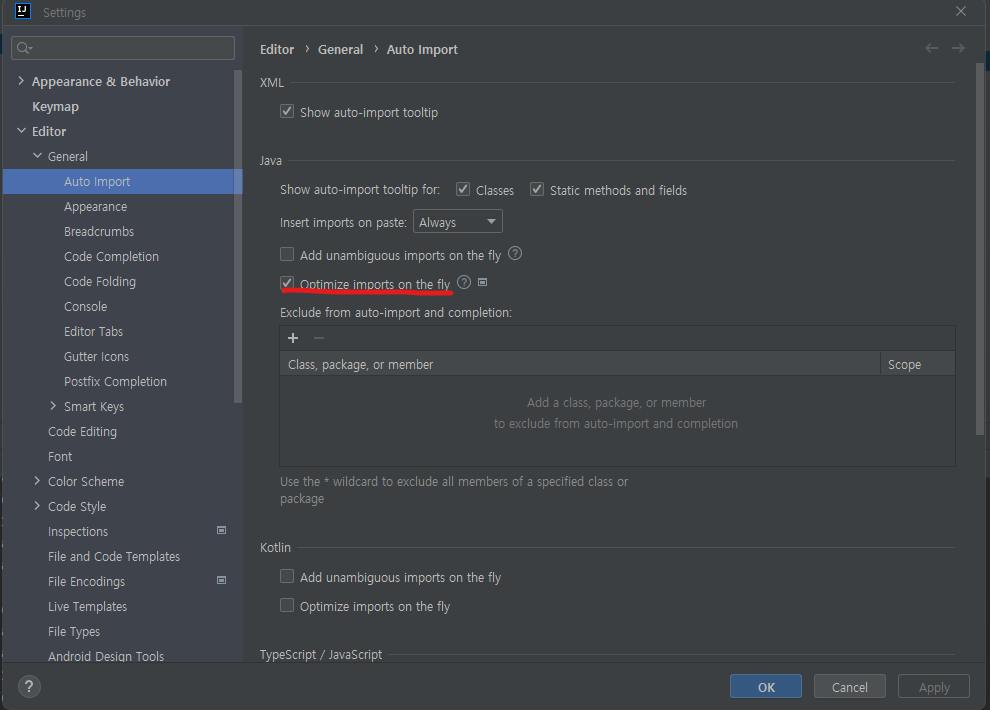This screenshot has height=710, width=990.
Task: Collapse the General tree node
Action: tap(37, 156)
